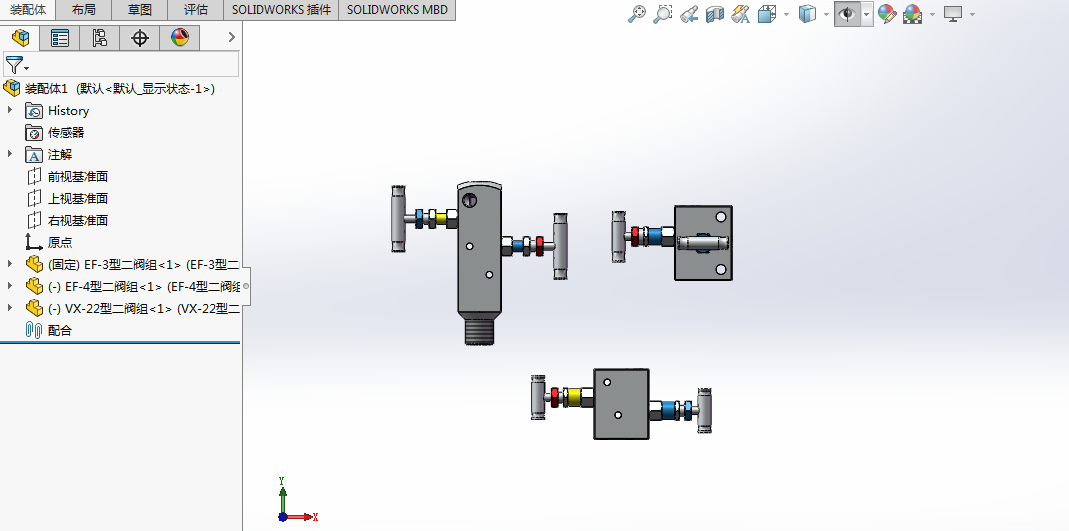The image size is (1069, 531).
Task: Switch to the 装配体 tab
Action: point(28,10)
